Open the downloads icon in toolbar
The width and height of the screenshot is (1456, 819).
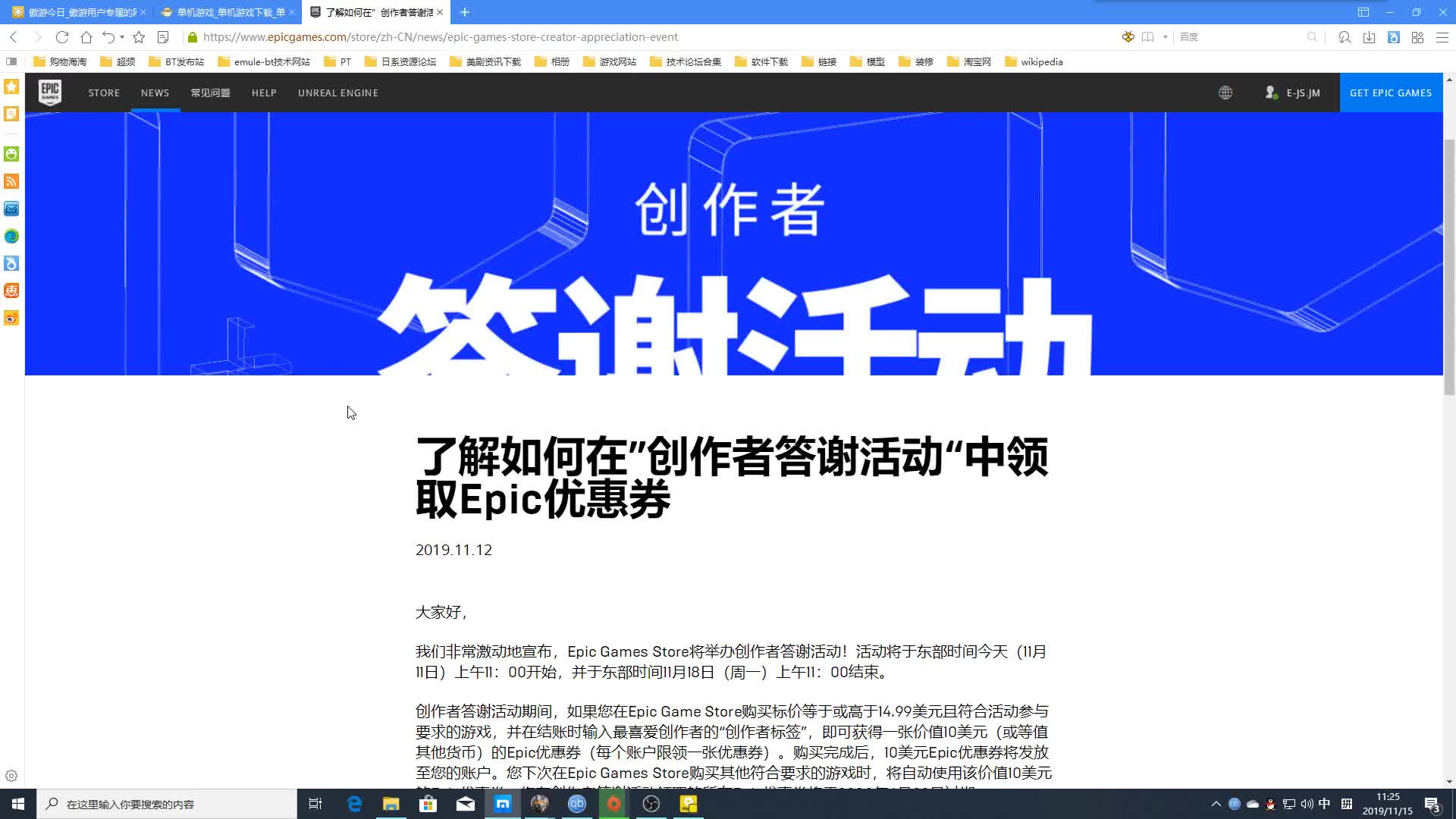1369,36
